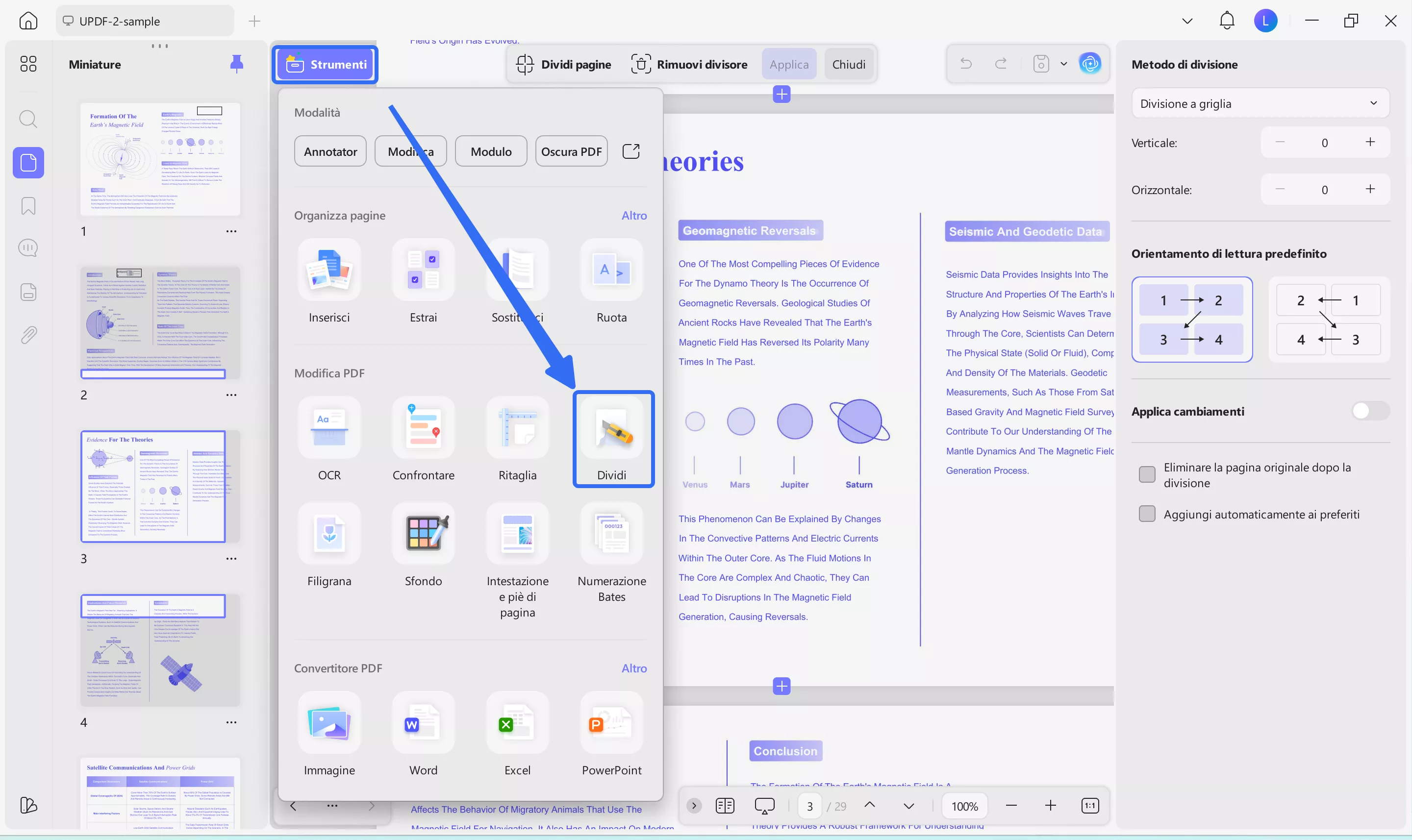1412x840 pixels.
Task: Enable the 'Applica cambiamenti' toggle
Action: [x=1370, y=411]
